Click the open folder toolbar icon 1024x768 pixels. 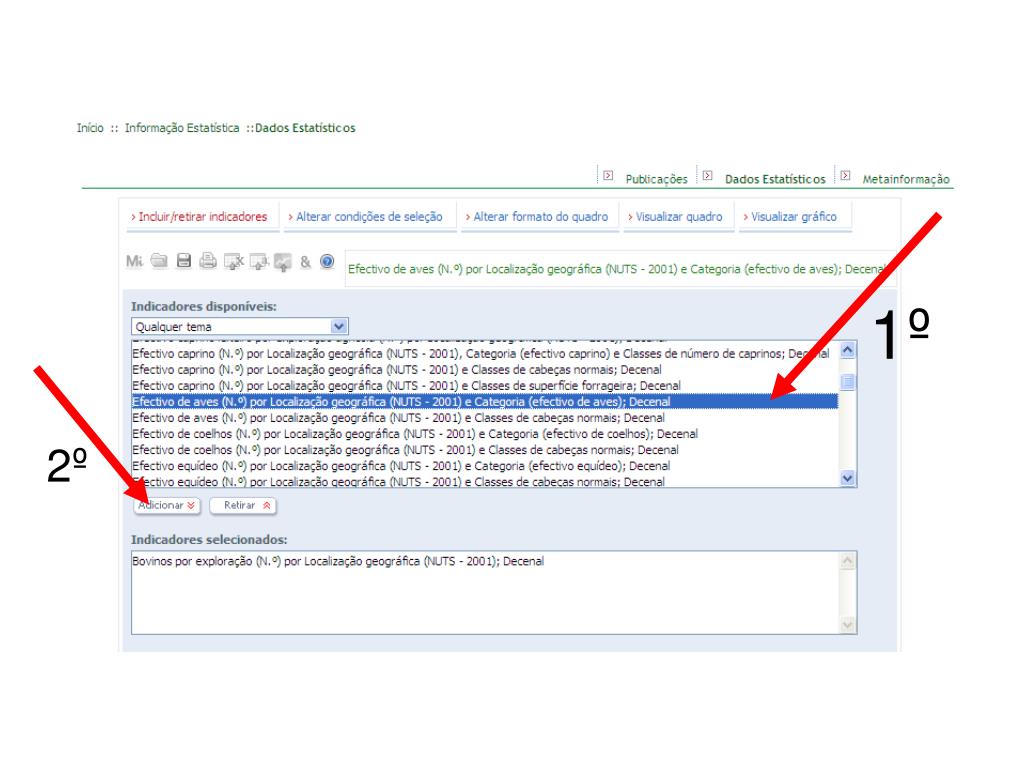(x=160, y=262)
